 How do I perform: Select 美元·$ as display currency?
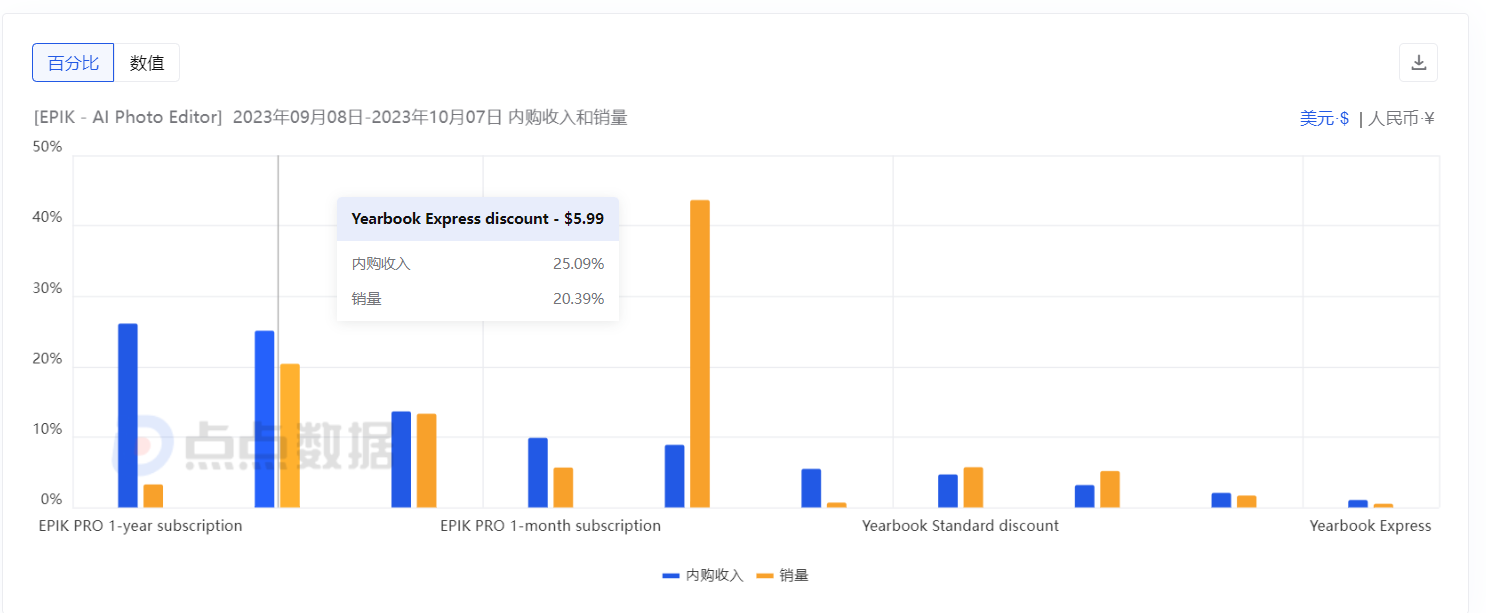pyautogui.click(x=1324, y=117)
